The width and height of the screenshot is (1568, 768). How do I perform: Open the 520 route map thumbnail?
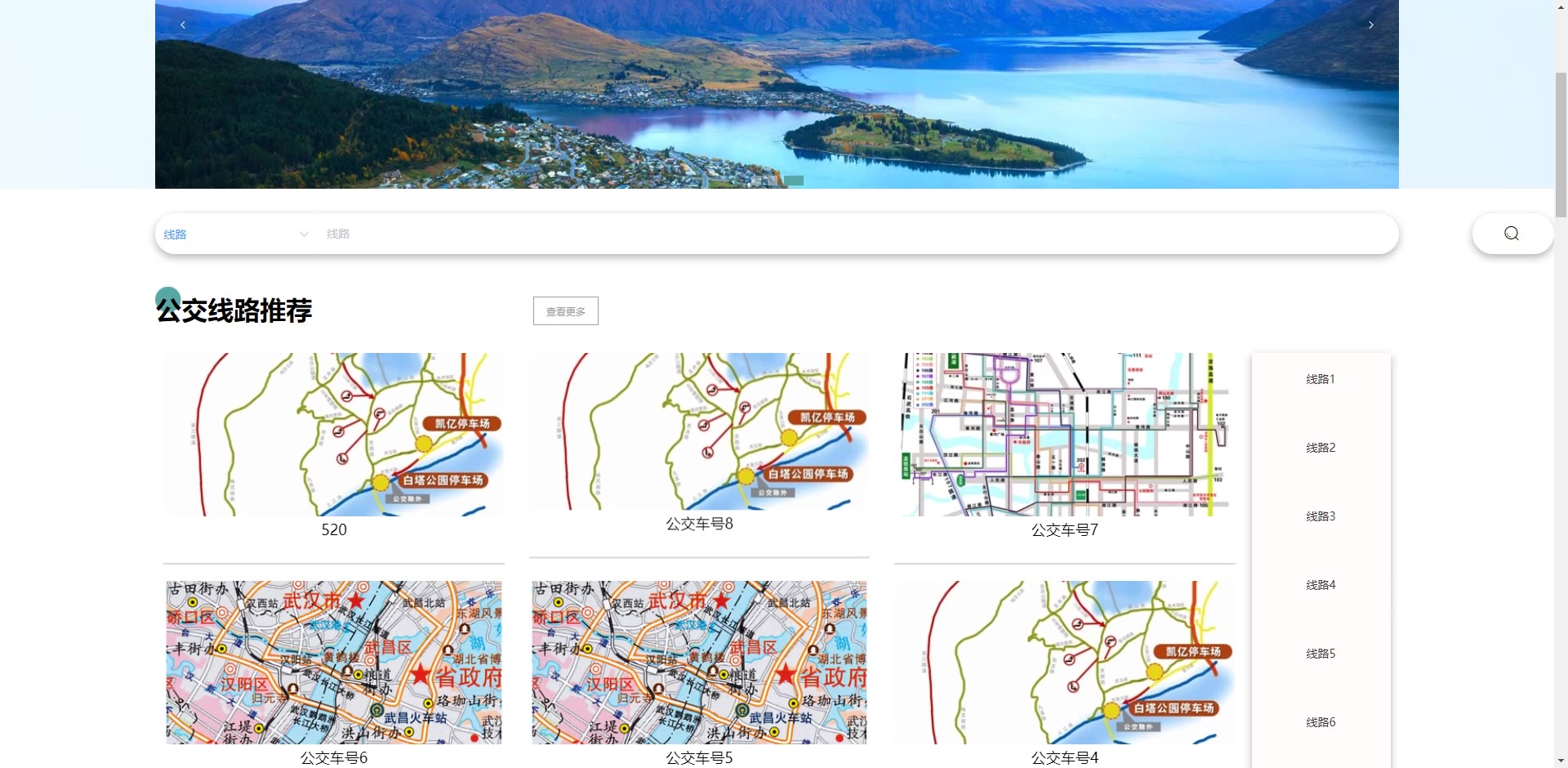coord(334,435)
